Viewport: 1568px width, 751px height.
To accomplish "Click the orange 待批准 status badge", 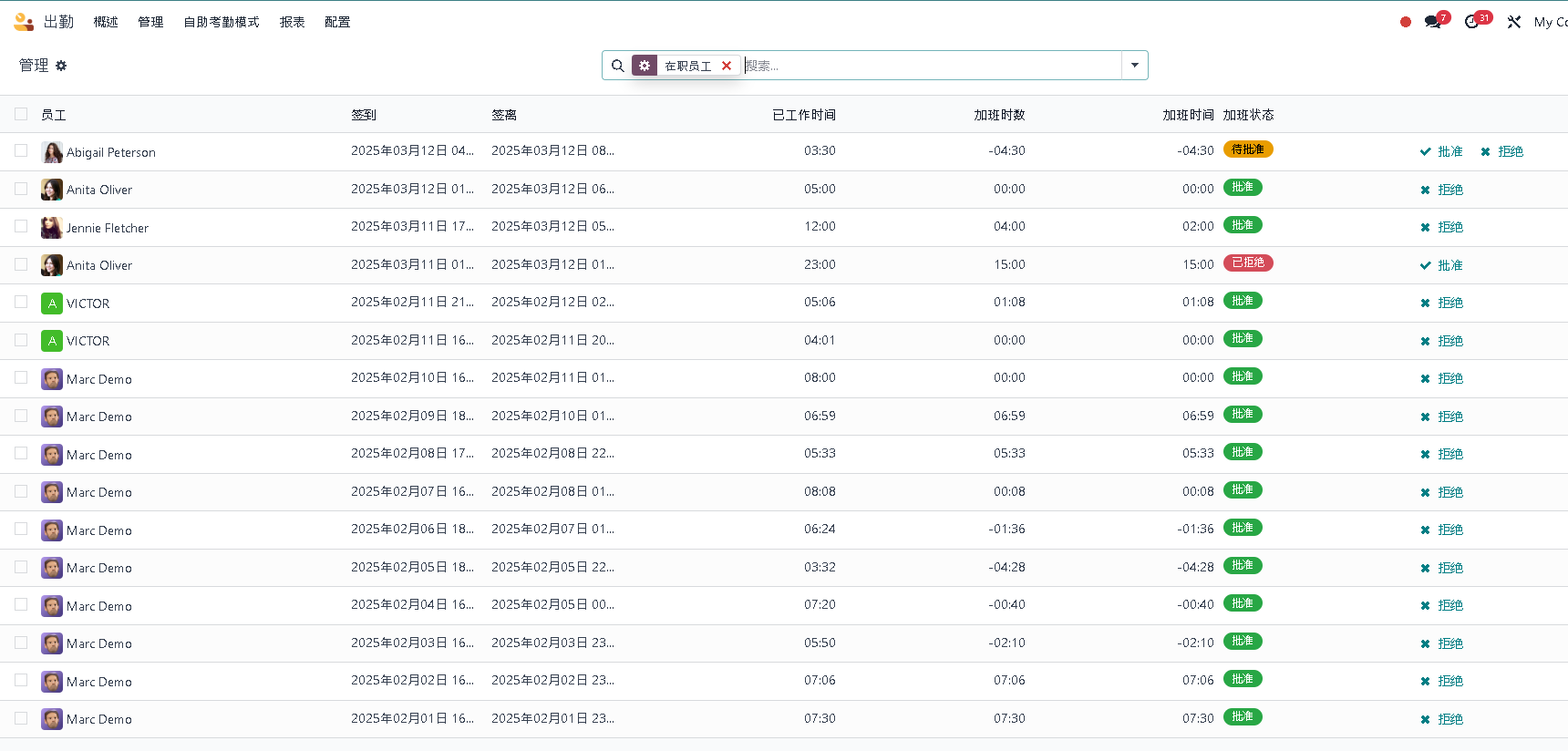I will (1247, 149).
